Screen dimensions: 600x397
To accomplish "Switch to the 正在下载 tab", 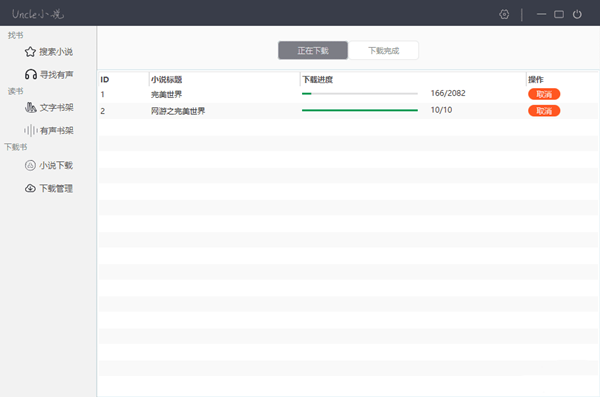I will coord(313,51).
